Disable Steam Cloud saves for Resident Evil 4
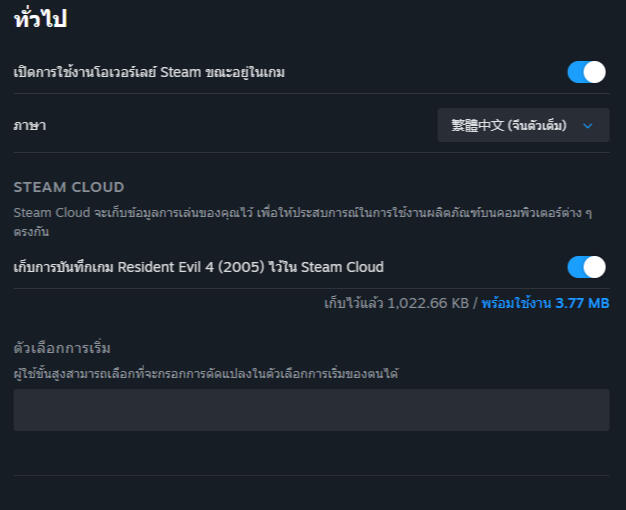This screenshot has height=510, width=626. pos(586,267)
